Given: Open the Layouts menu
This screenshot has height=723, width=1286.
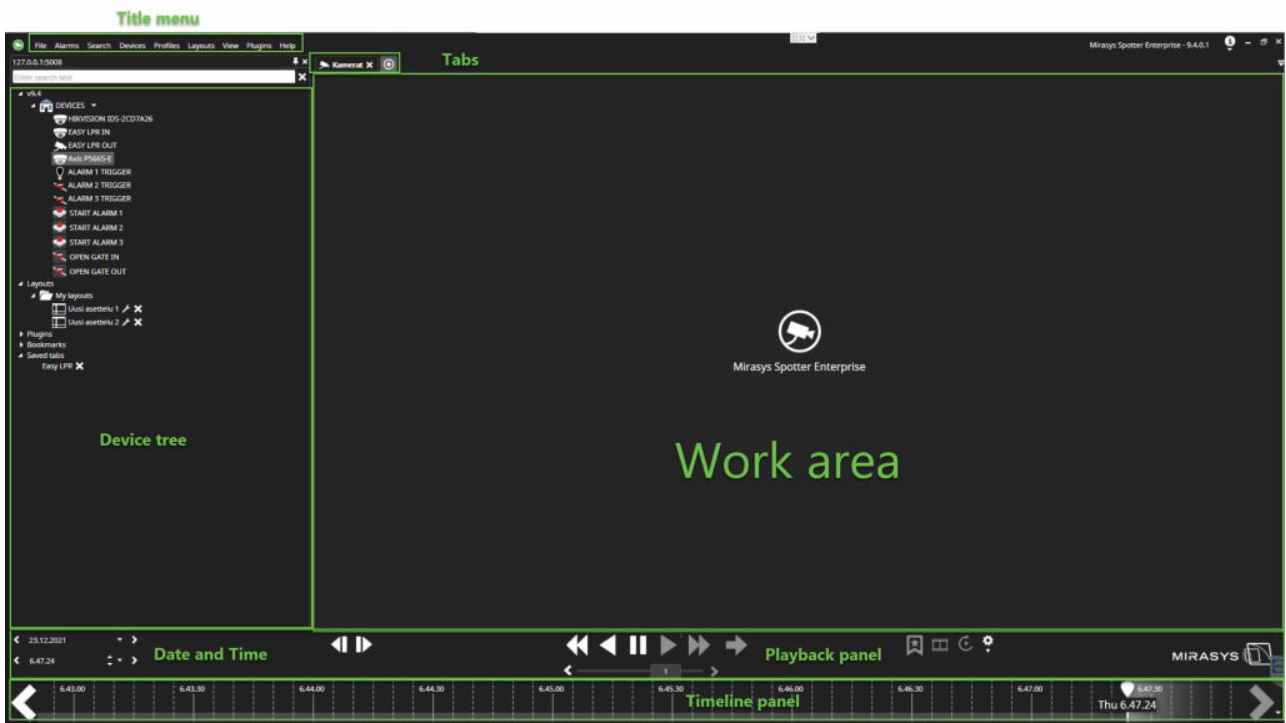Looking at the screenshot, I should [x=201, y=46].
